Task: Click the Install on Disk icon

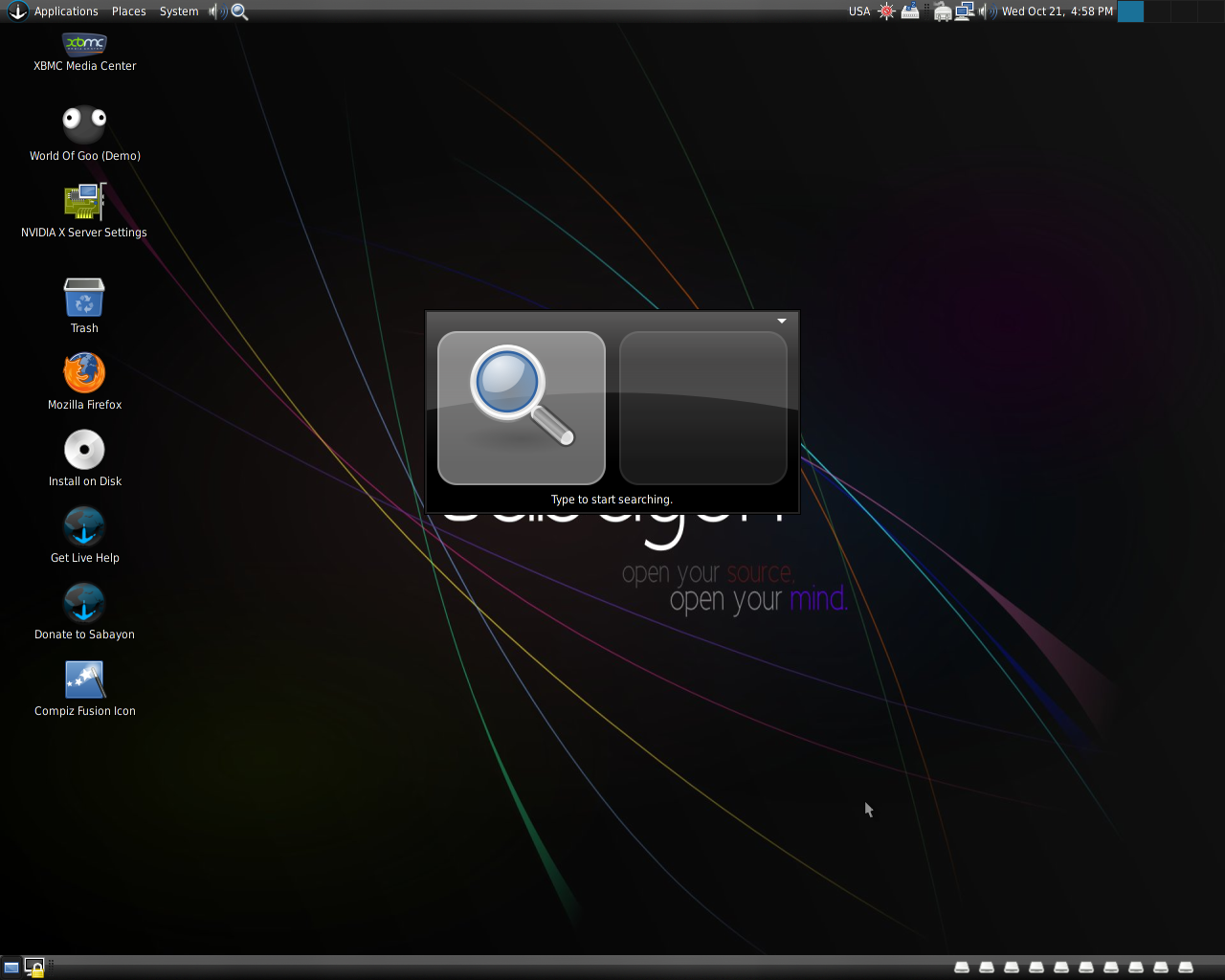Action: pos(84,450)
